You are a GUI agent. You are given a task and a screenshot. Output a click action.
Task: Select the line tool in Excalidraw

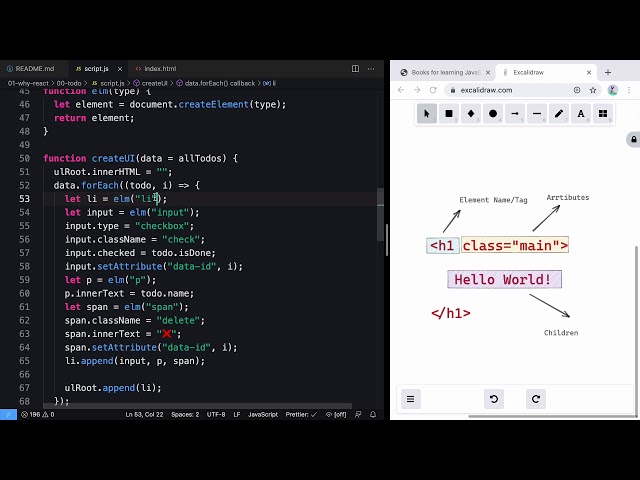[x=537, y=114]
